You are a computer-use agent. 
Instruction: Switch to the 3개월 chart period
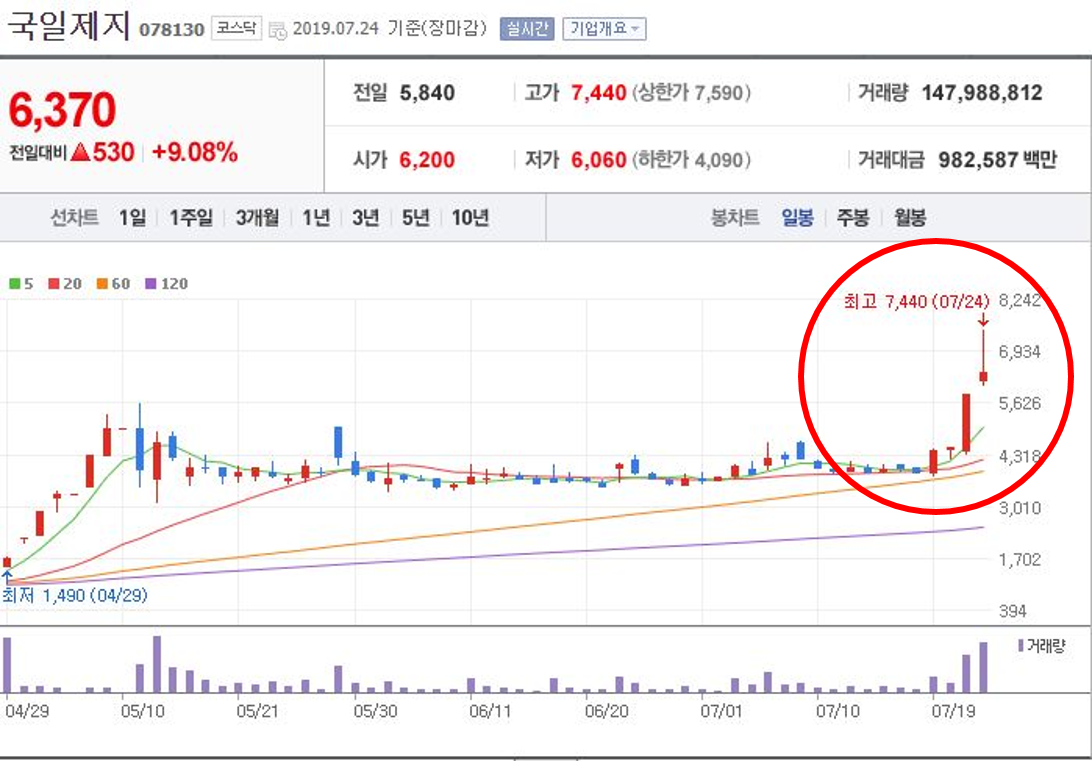[x=257, y=218]
